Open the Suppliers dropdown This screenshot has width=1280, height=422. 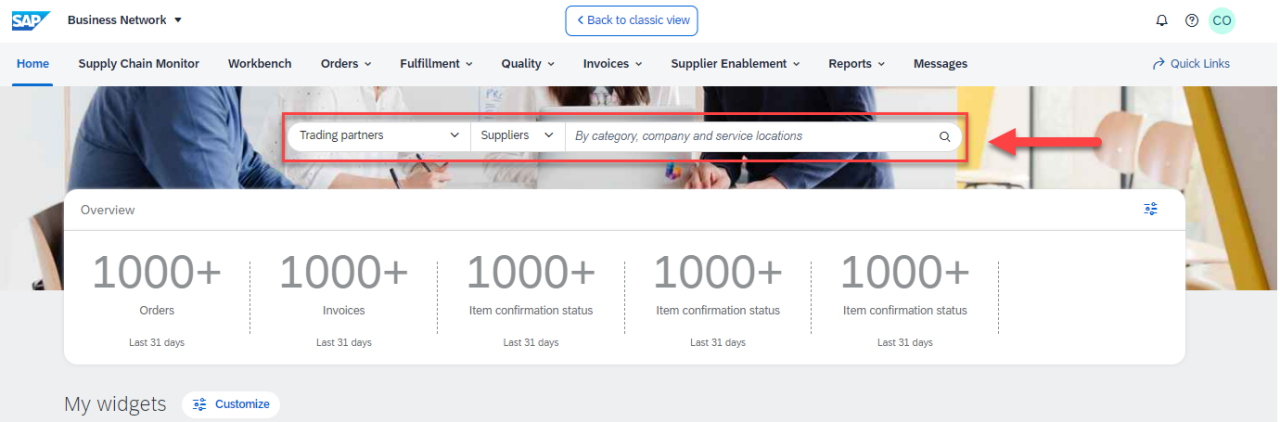(516, 136)
